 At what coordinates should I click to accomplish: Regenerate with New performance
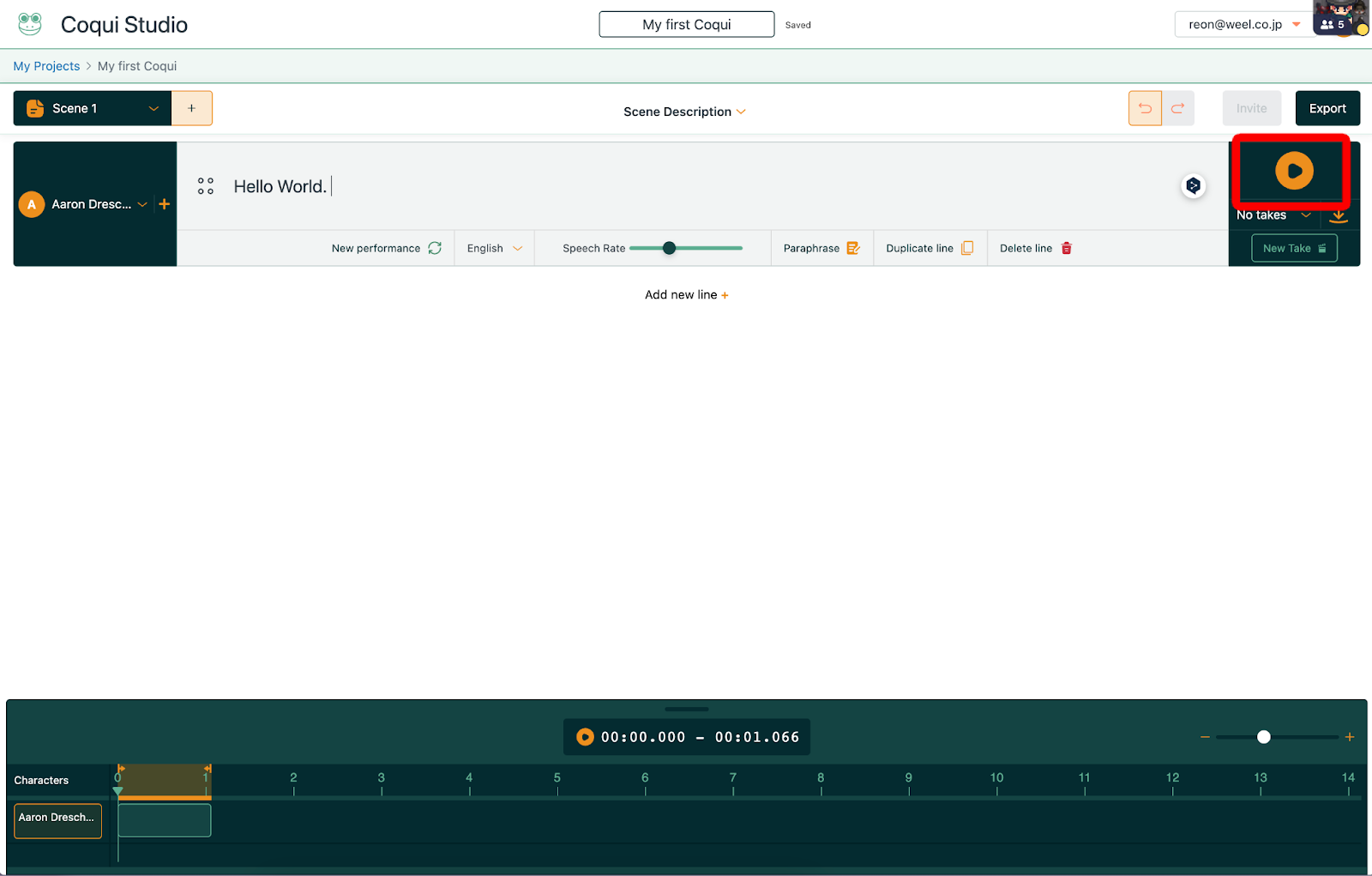click(x=387, y=248)
